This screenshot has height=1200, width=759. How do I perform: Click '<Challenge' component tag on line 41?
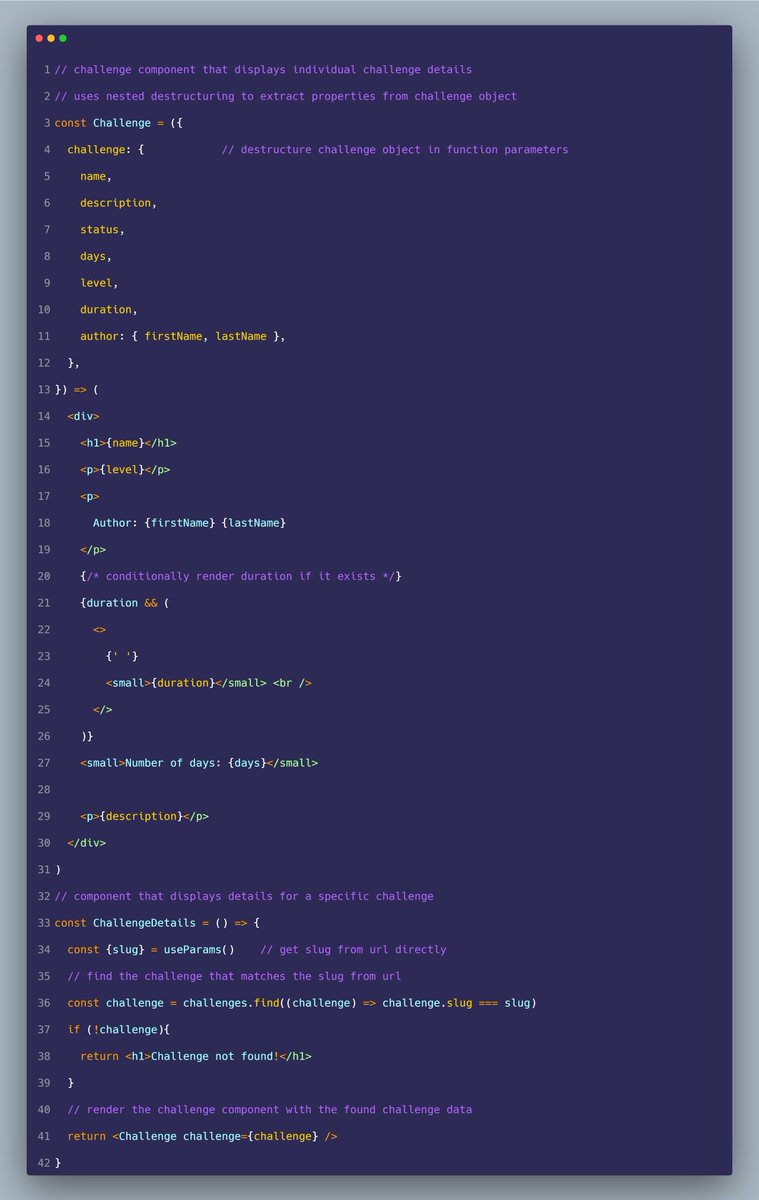coord(144,1136)
